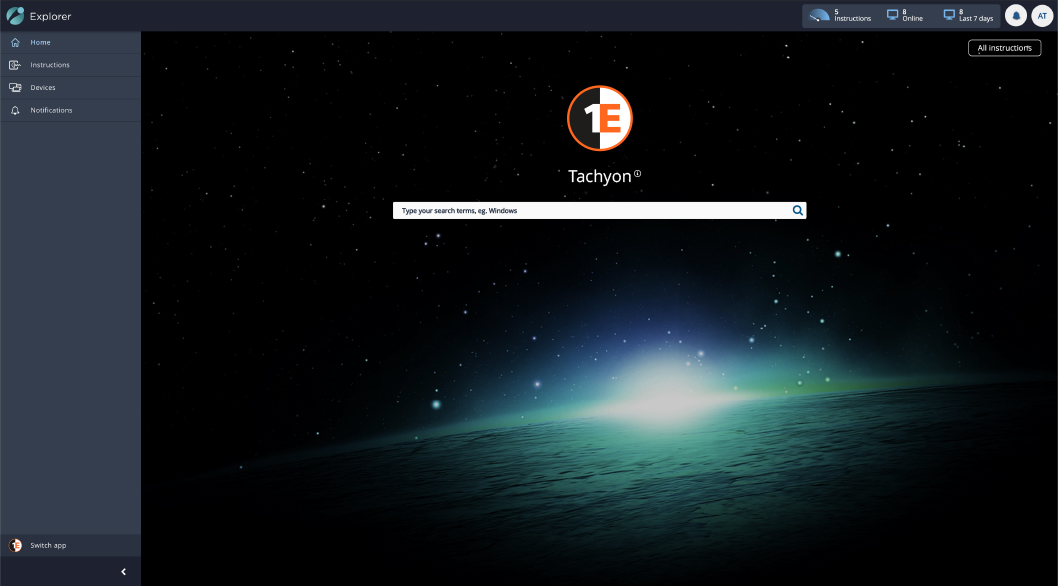Click the 8 Online counter
This screenshot has height=586, width=1058.
[905, 16]
